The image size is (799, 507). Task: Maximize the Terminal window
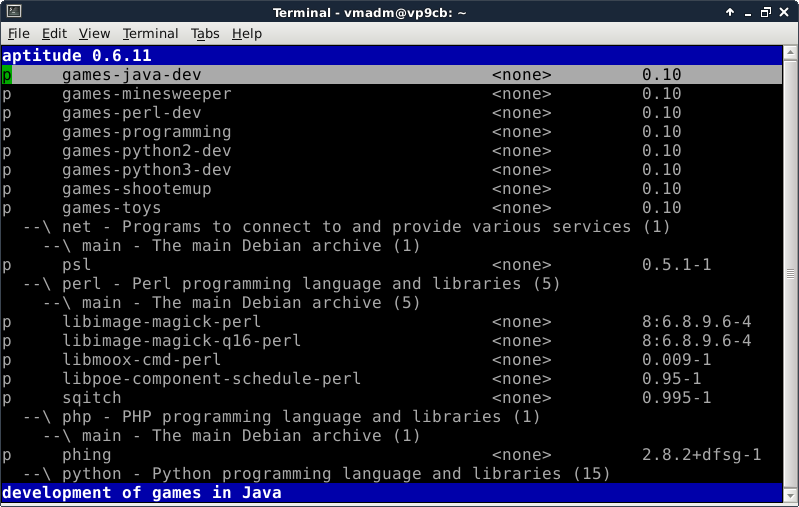(x=766, y=11)
